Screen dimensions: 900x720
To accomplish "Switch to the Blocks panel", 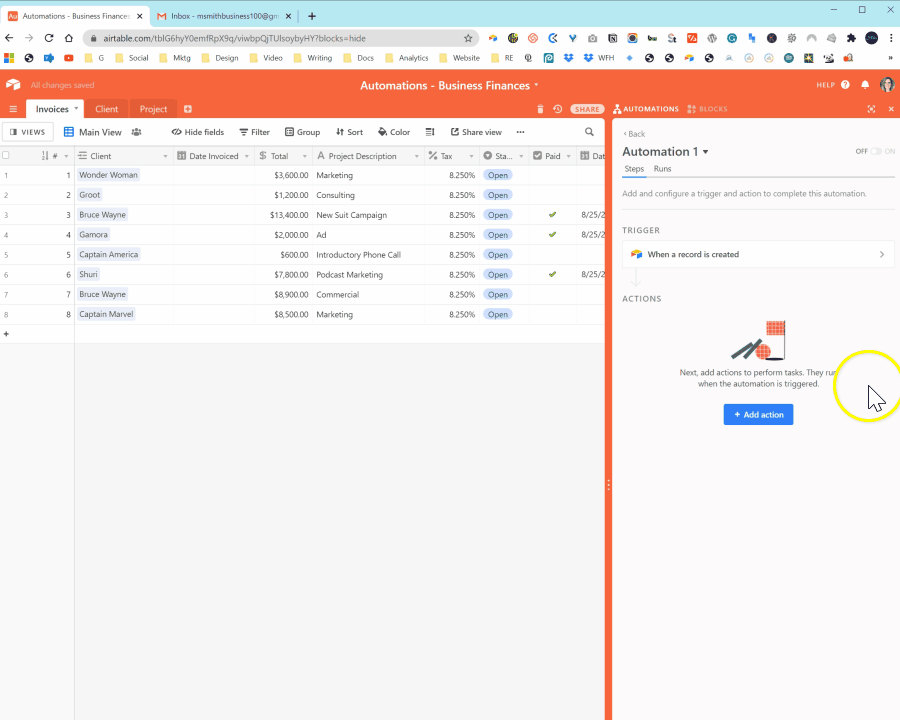I will (707, 108).
